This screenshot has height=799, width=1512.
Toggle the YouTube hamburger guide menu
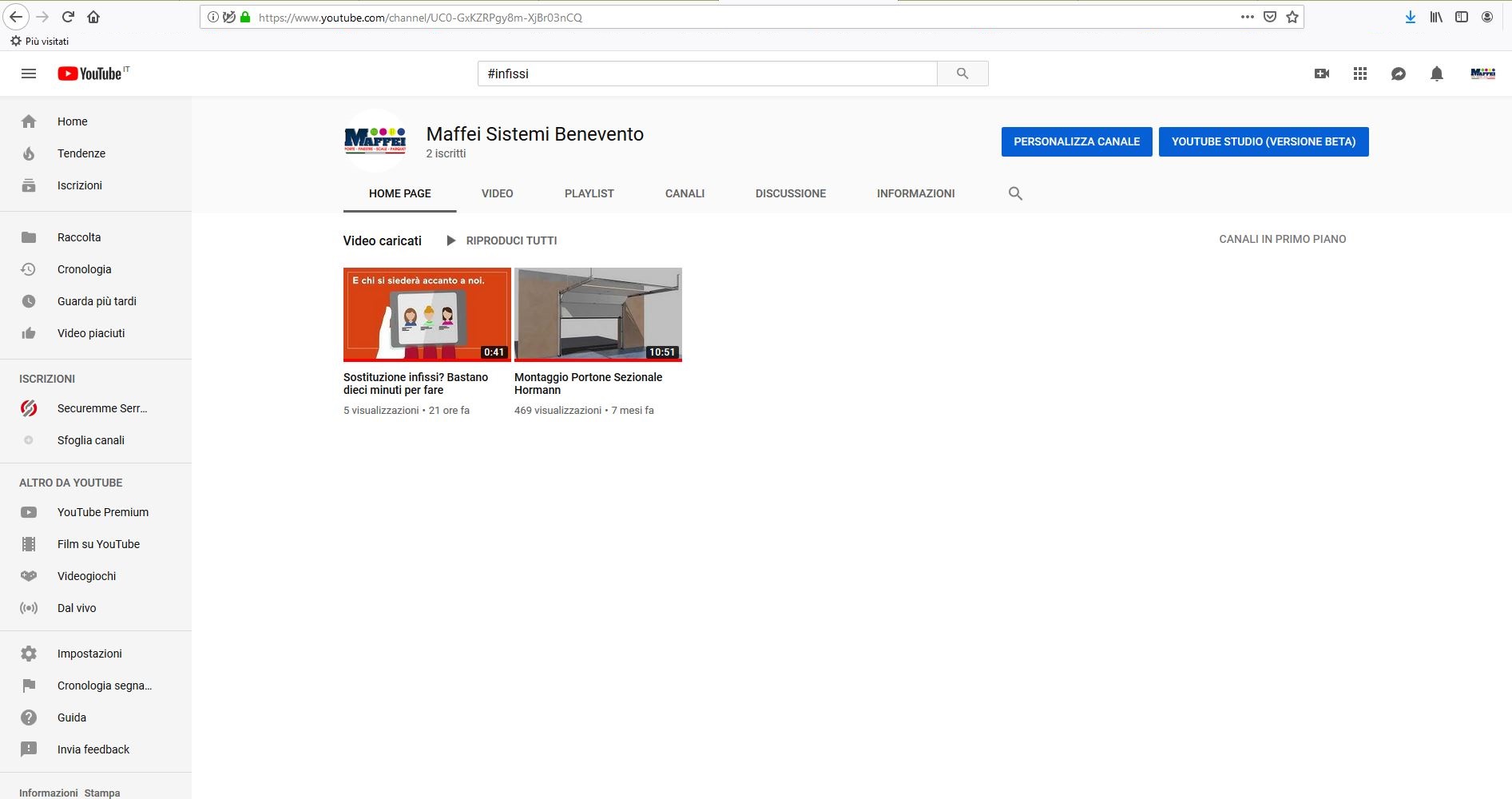click(x=29, y=74)
